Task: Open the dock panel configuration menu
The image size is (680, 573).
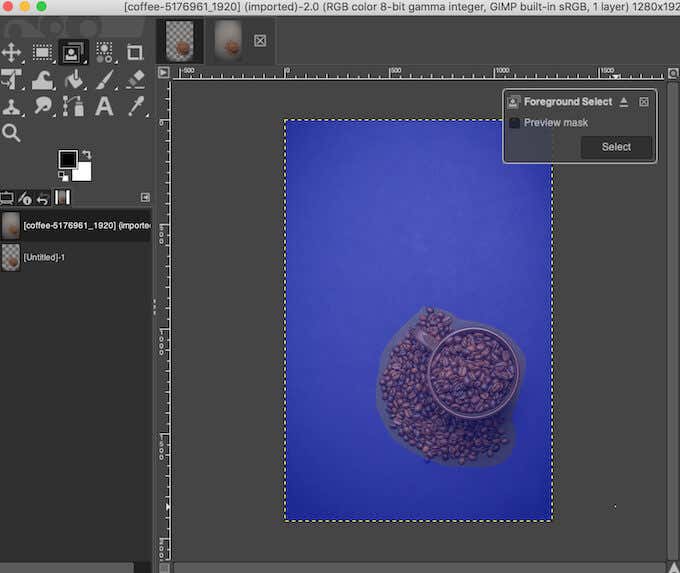Action: 145,198
